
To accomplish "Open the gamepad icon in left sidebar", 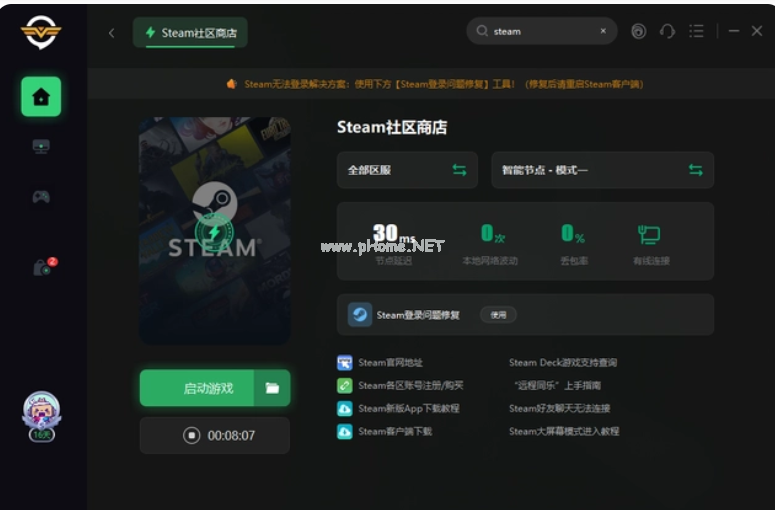I will pyautogui.click(x=41, y=197).
